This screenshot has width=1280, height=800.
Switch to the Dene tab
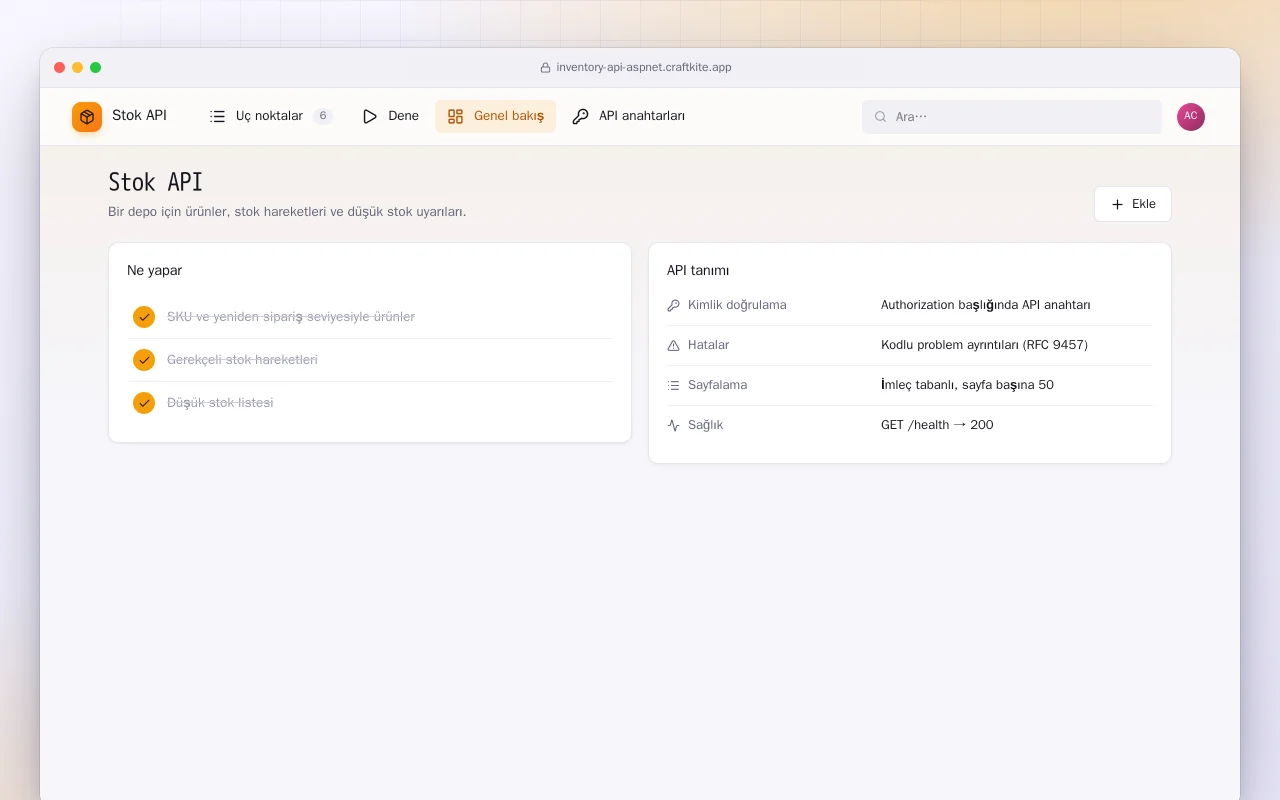click(390, 116)
